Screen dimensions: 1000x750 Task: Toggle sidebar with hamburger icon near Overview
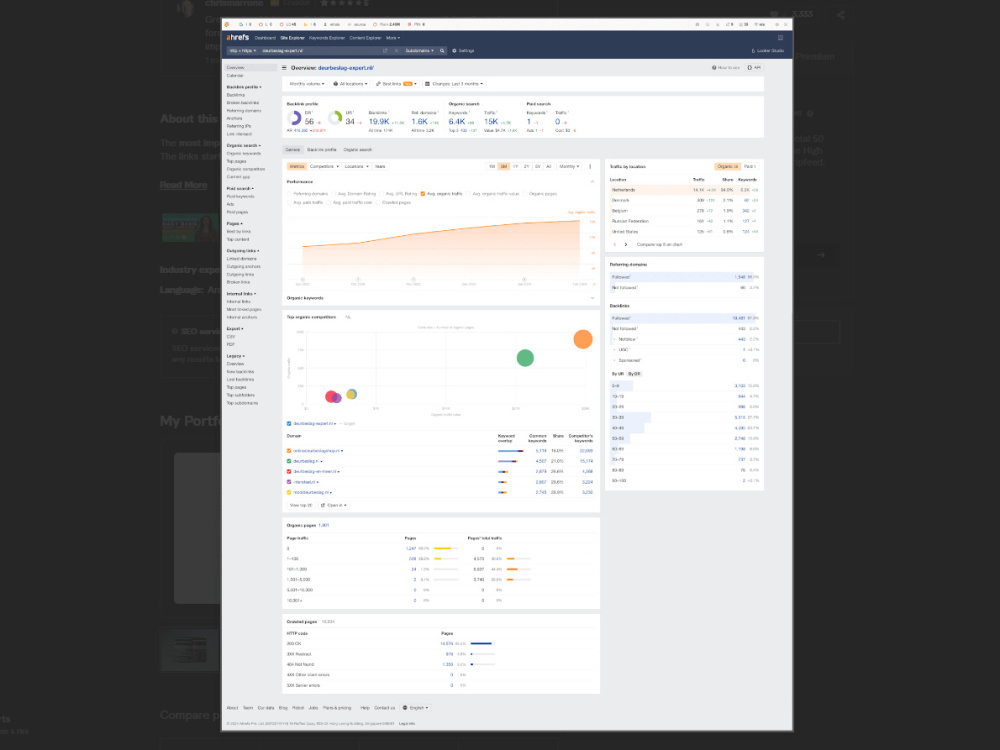click(284, 68)
